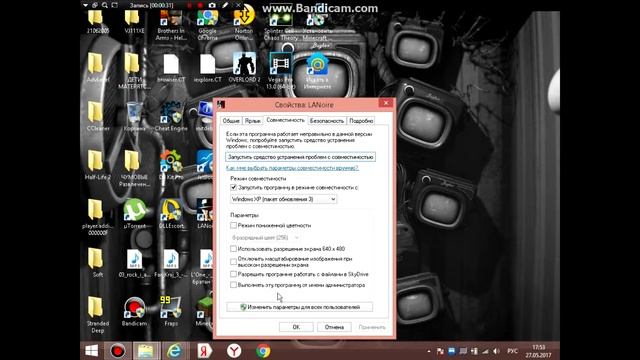The height and width of the screenshot is (360, 640).
Task: Select the 03_rock_i_a audio file
Action: pos(134,262)
